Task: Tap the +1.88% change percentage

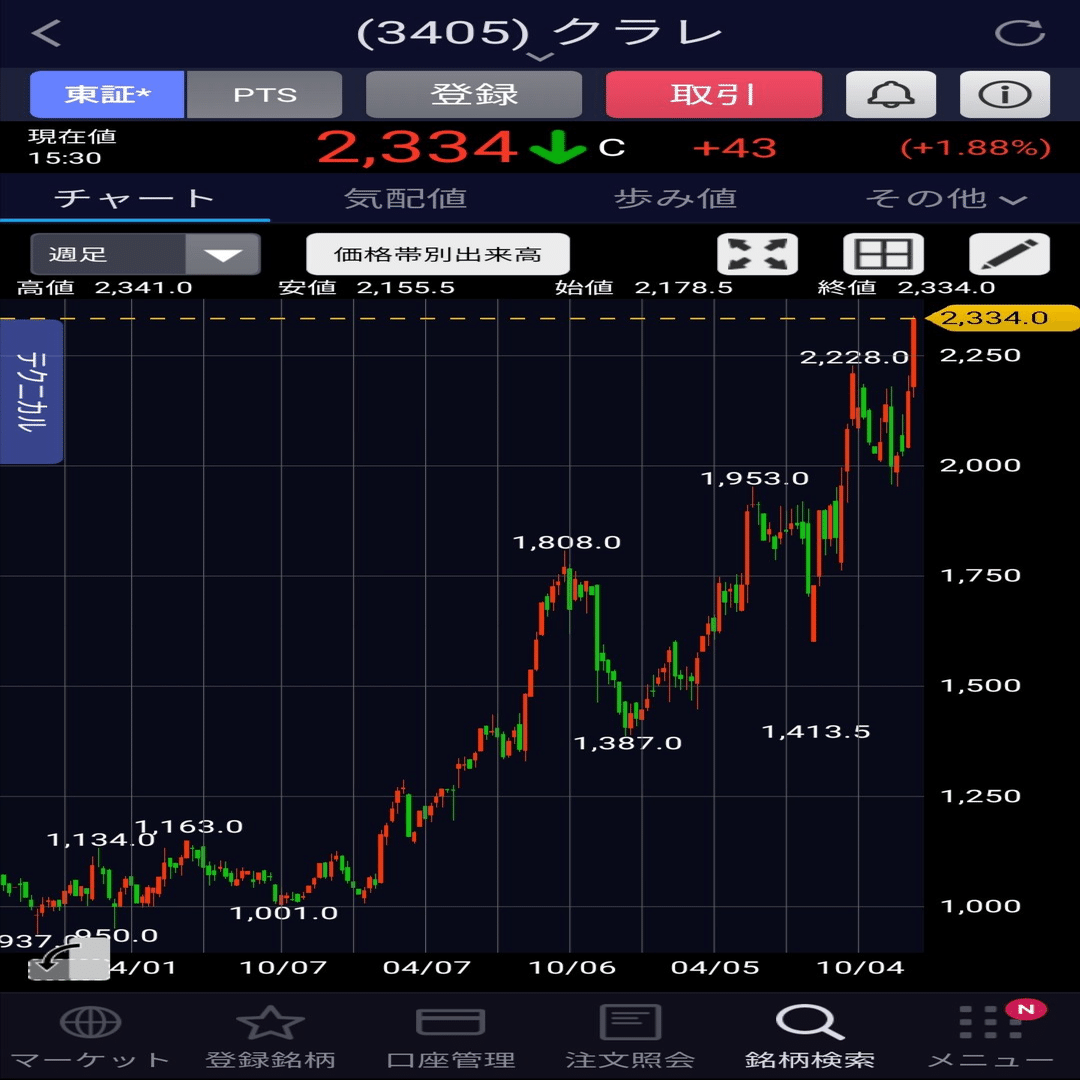Action: (975, 148)
